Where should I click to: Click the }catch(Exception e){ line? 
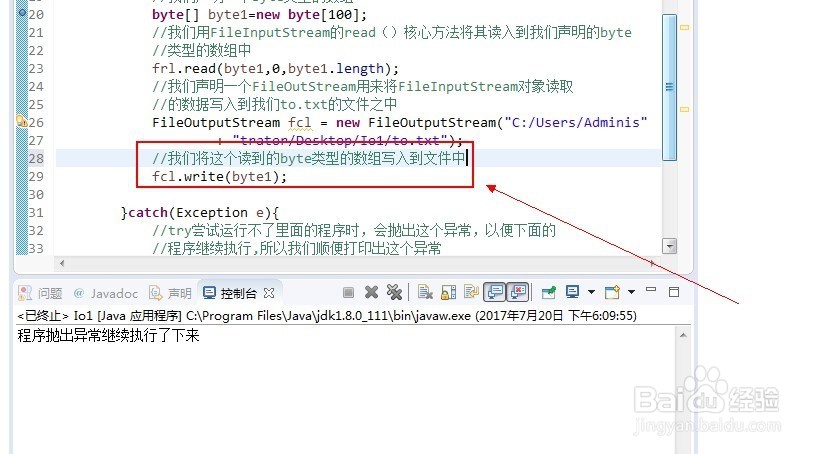(x=200, y=212)
